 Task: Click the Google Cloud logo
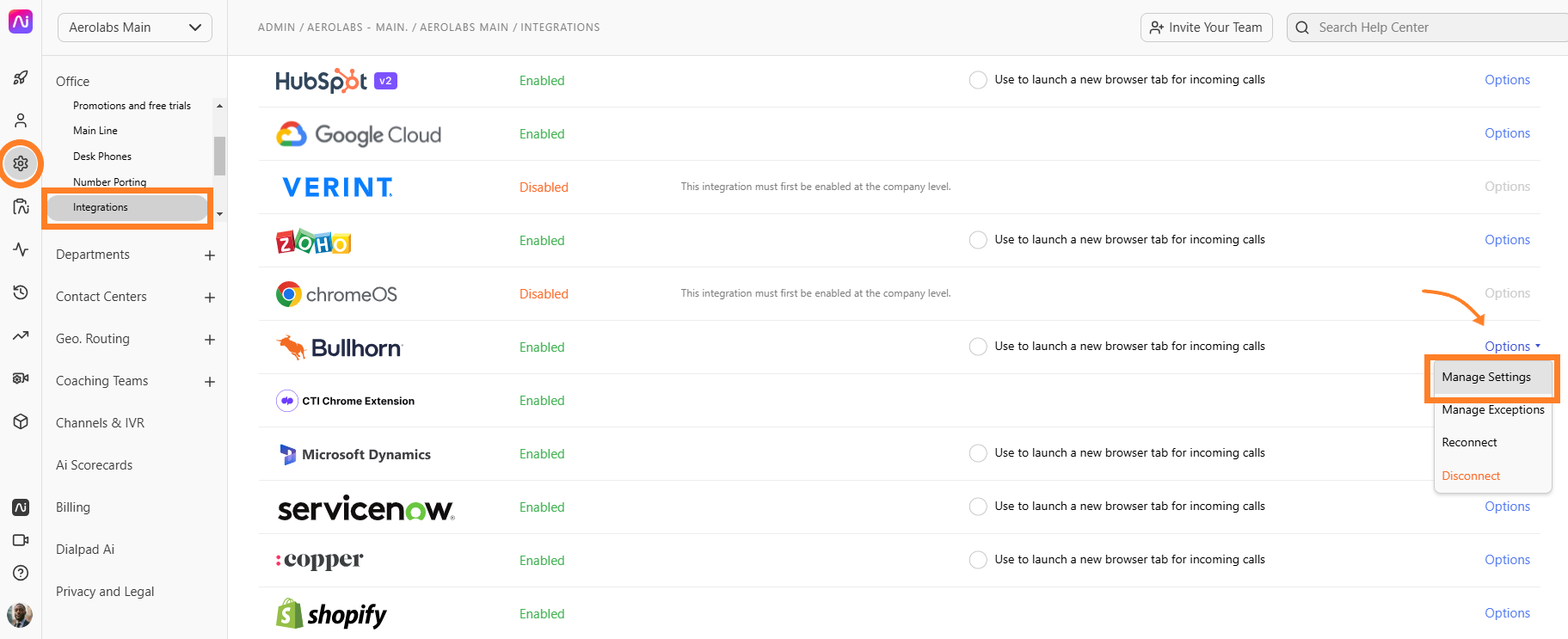click(359, 134)
